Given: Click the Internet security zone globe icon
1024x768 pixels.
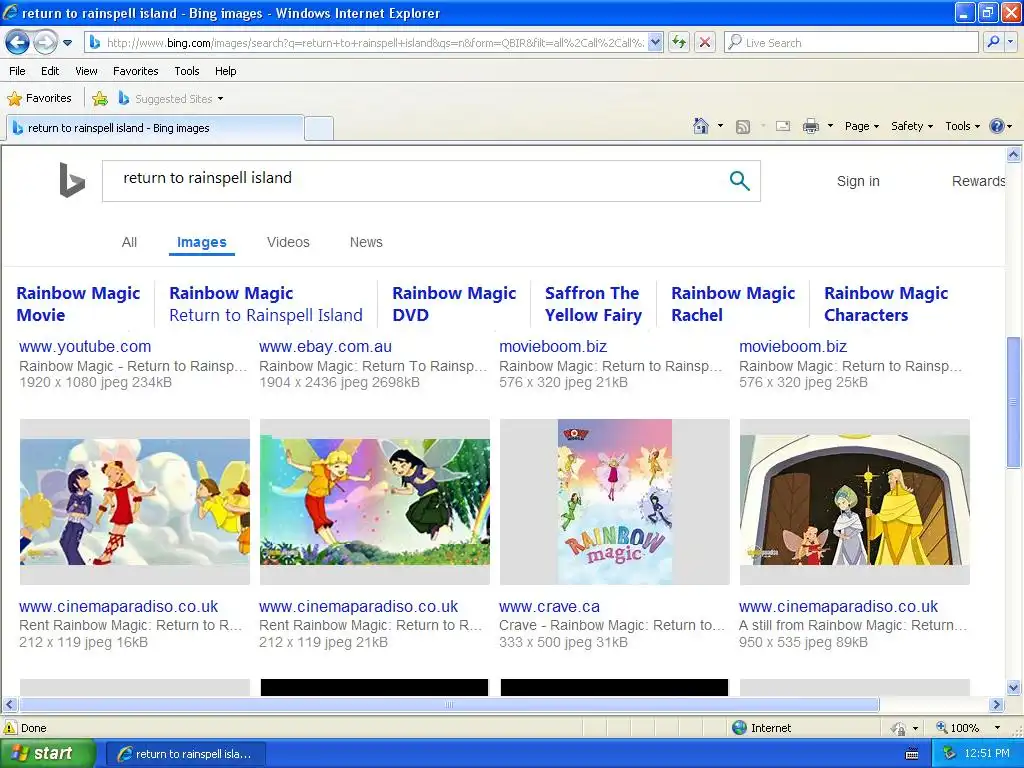Looking at the screenshot, I should 739,728.
